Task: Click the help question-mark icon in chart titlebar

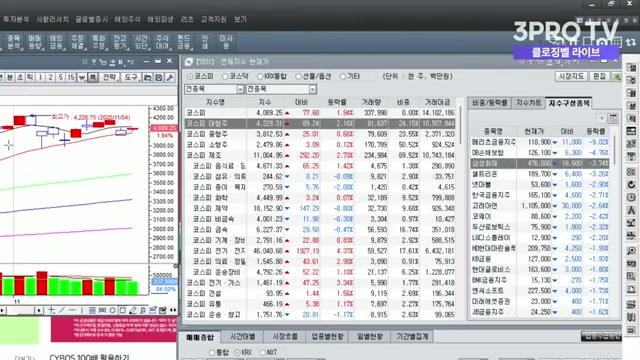Action: (x=93, y=62)
